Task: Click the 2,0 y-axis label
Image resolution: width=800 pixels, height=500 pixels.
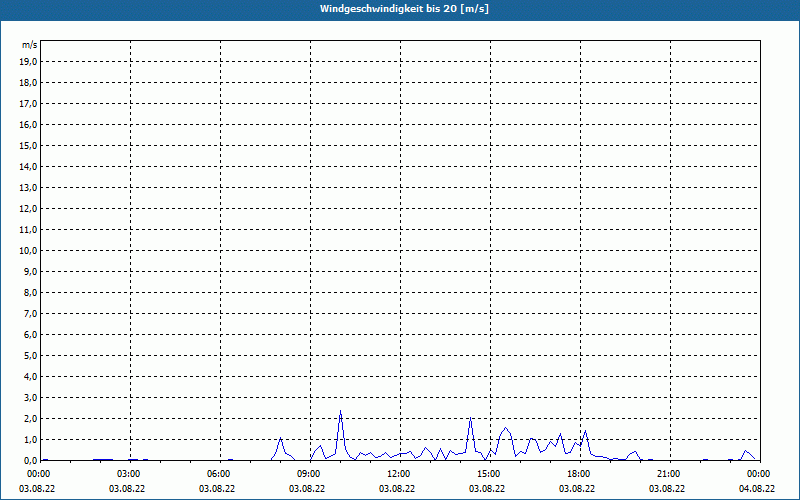Action: [30, 418]
